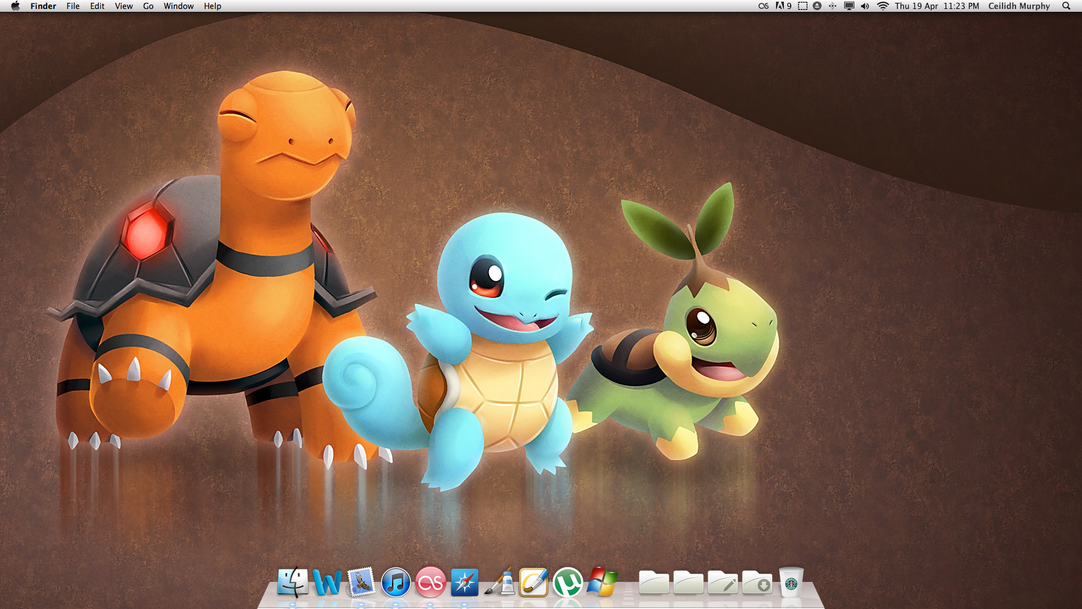The width and height of the screenshot is (1082, 609).
Task: Open the Starbucks cup Trash icon
Action: [x=791, y=582]
